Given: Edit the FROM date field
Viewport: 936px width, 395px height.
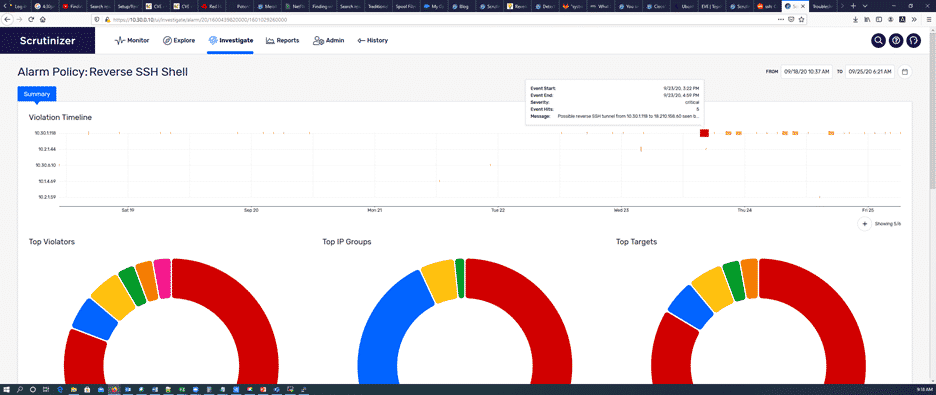Looking at the screenshot, I should coord(806,72).
